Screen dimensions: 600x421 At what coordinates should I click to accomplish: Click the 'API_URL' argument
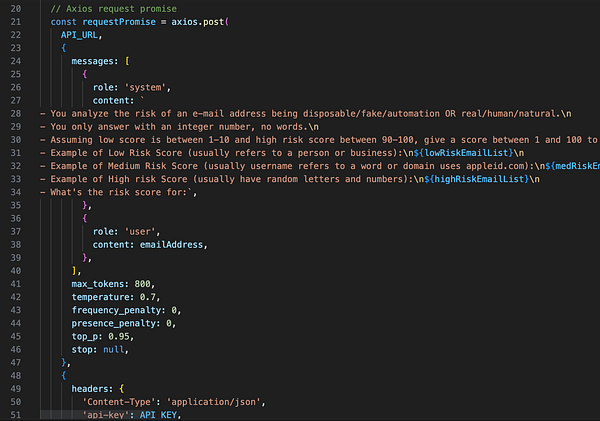(x=79, y=35)
